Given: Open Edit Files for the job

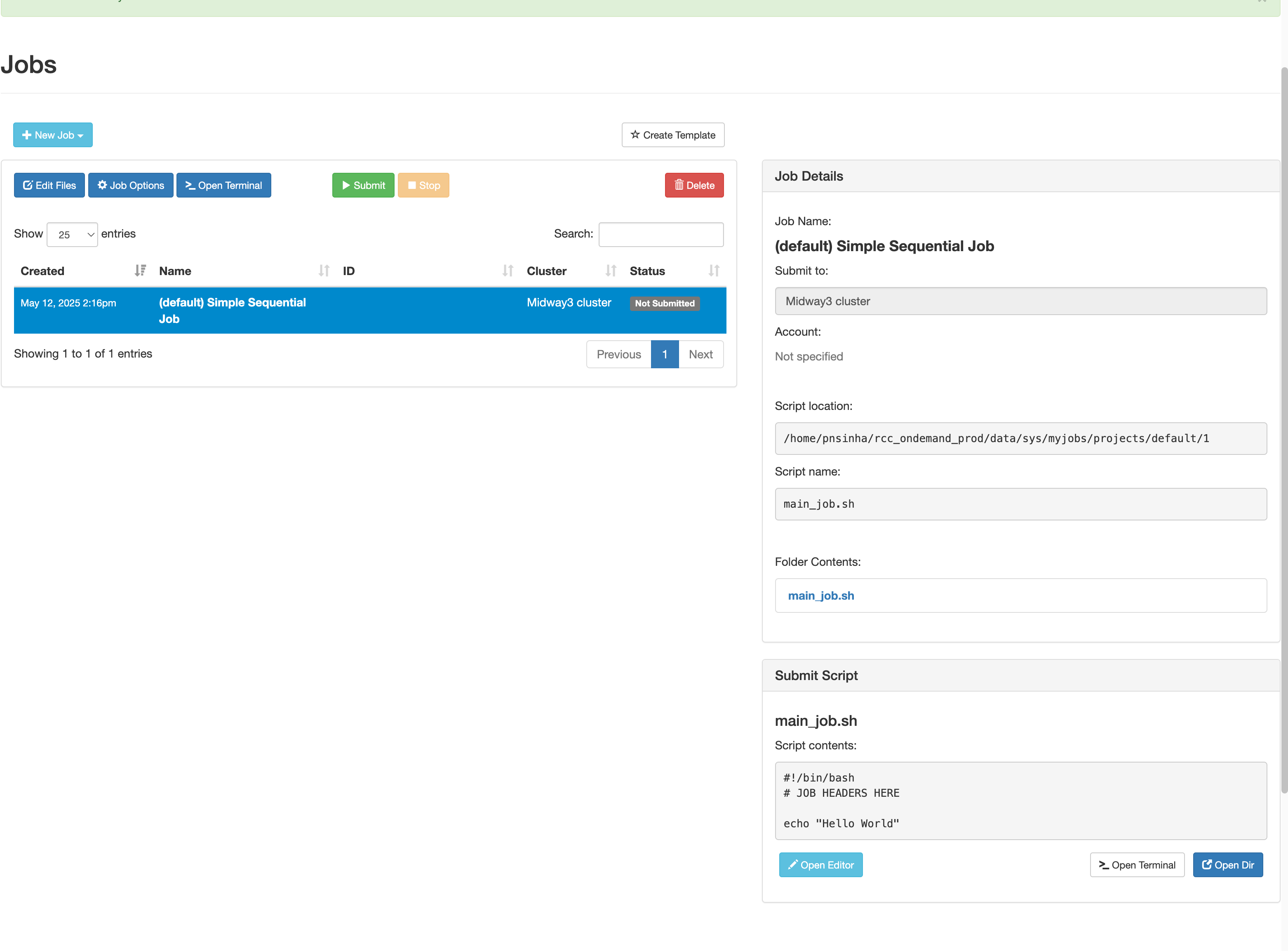Looking at the screenshot, I should (x=49, y=185).
